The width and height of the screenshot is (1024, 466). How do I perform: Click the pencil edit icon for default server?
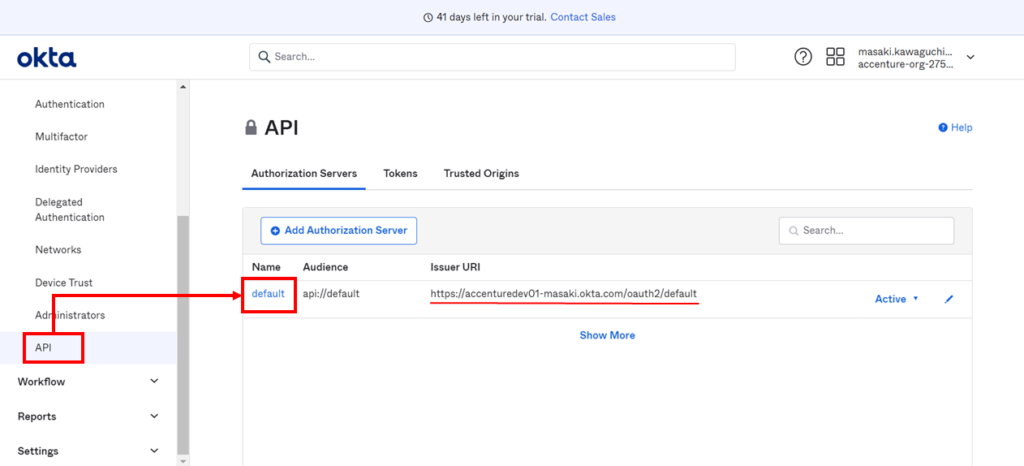tap(949, 299)
